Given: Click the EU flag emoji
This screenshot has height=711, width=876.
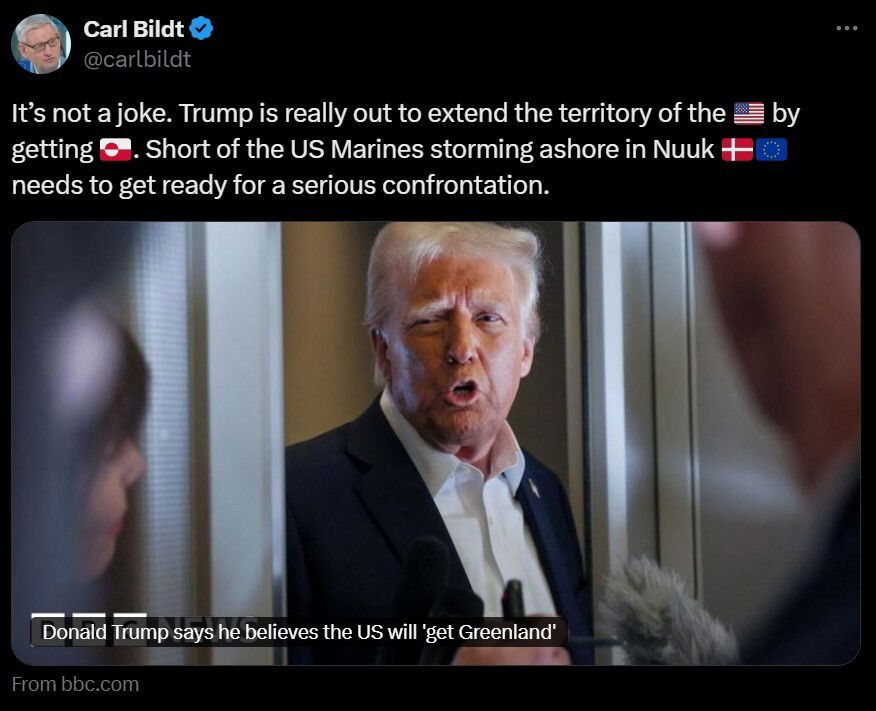Looking at the screenshot, I should [x=771, y=150].
